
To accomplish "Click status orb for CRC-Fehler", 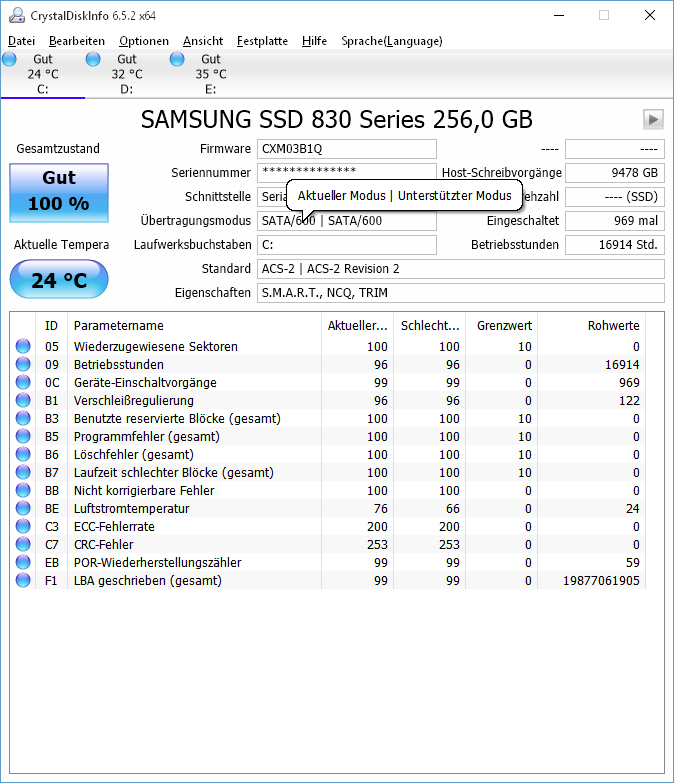I will (23, 544).
